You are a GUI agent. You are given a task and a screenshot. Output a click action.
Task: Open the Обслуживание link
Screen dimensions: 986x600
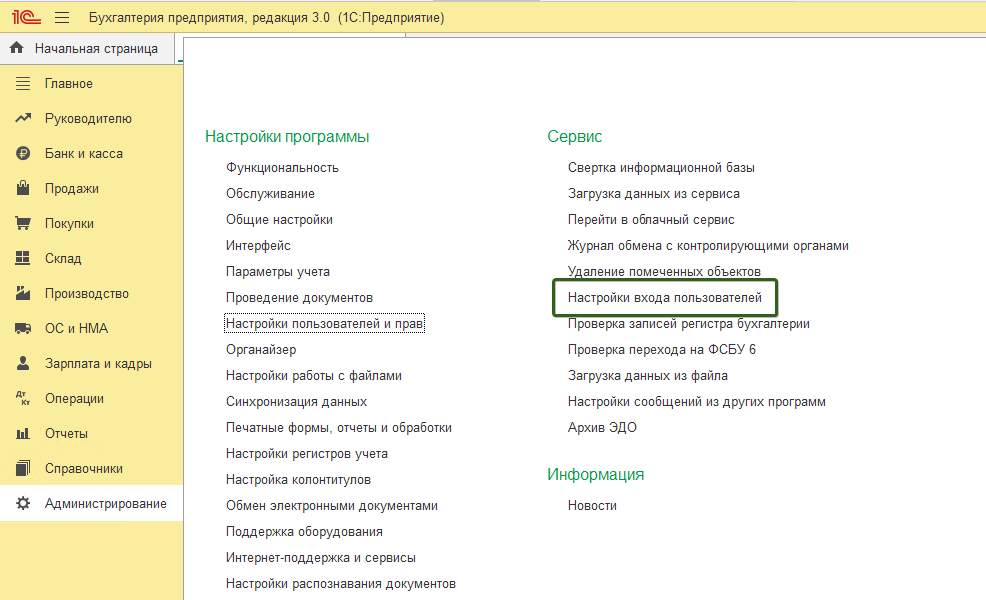(x=270, y=194)
